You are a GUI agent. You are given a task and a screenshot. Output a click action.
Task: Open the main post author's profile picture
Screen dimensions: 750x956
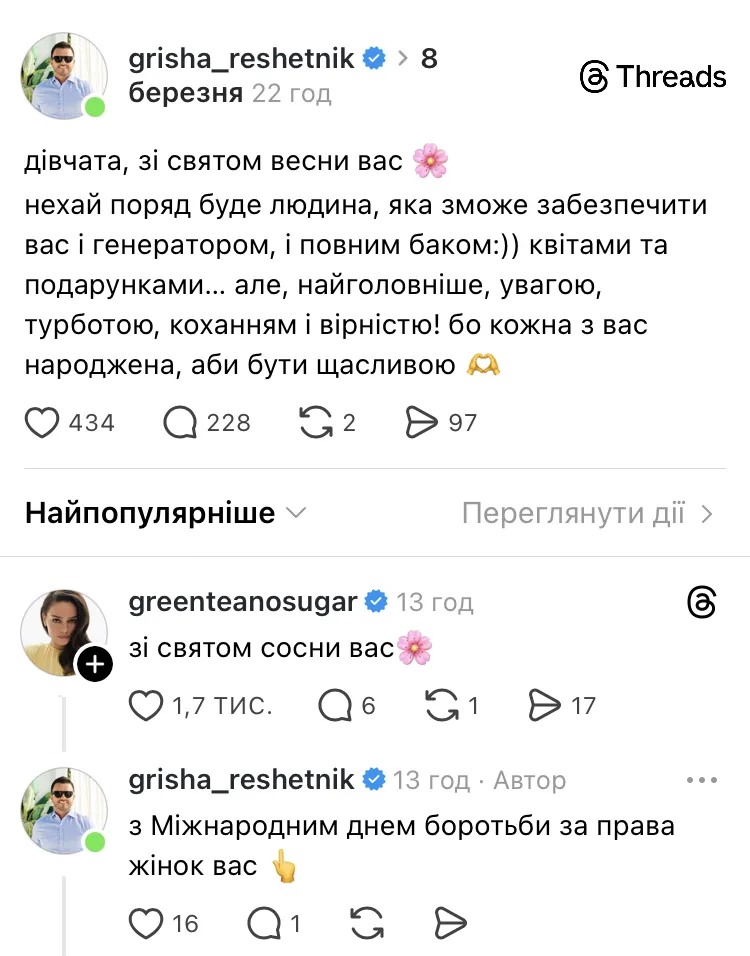[65, 76]
